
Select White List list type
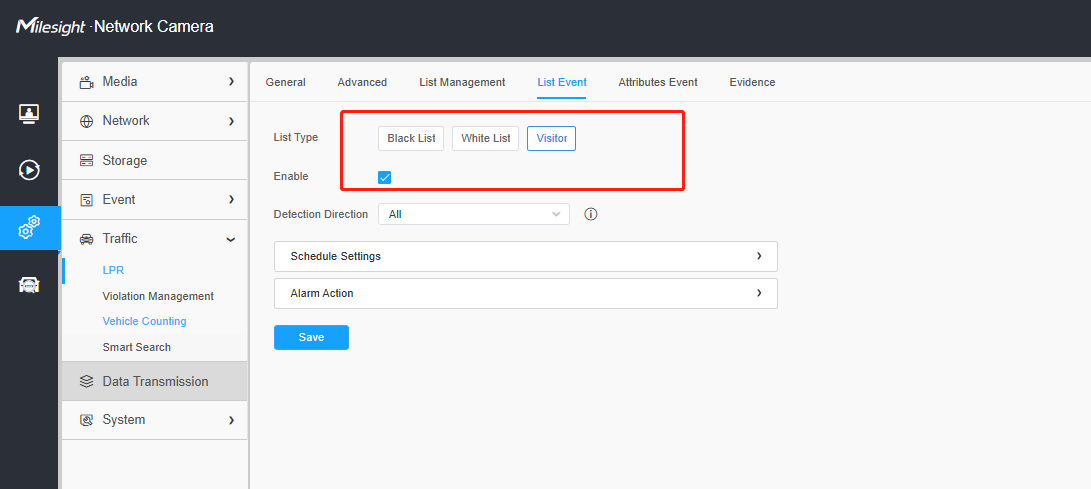[486, 138]
